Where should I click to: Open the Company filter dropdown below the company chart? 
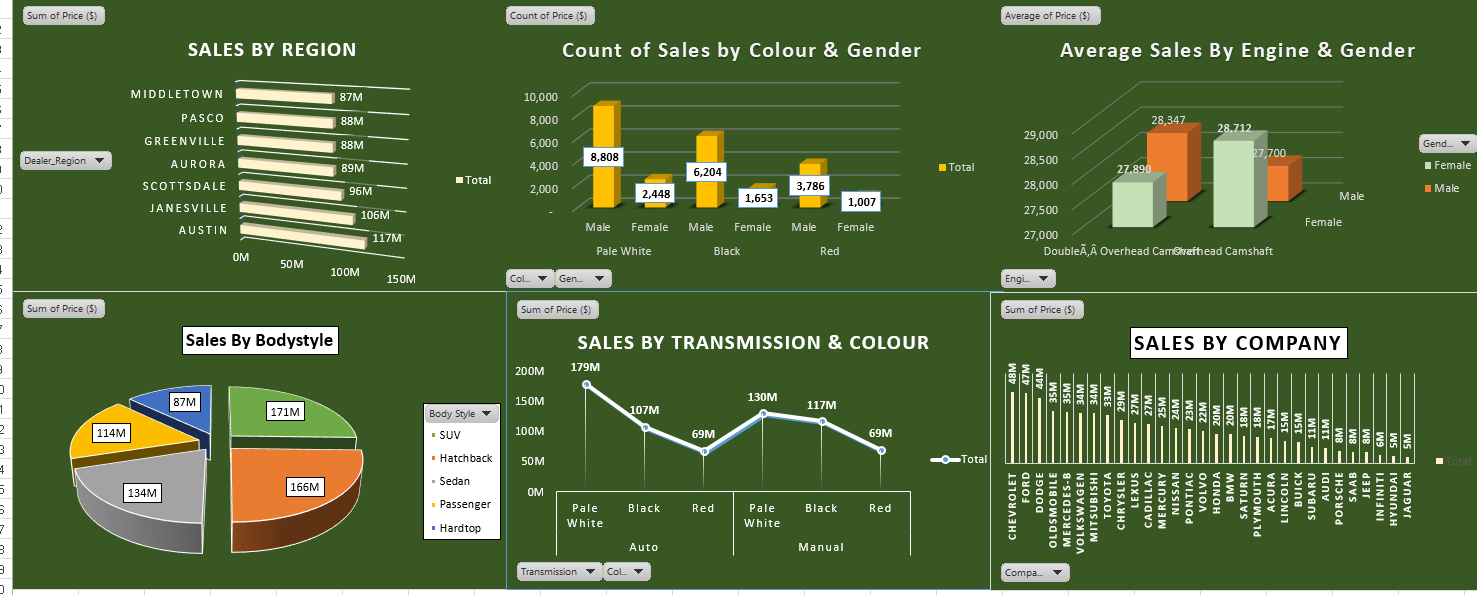pos(1034,573)
